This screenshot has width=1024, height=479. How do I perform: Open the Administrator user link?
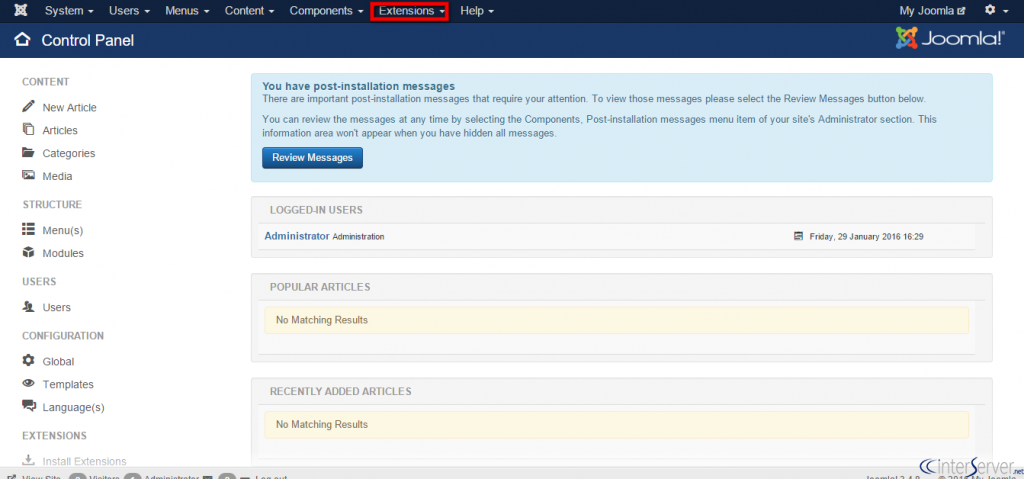coord(296,236)
